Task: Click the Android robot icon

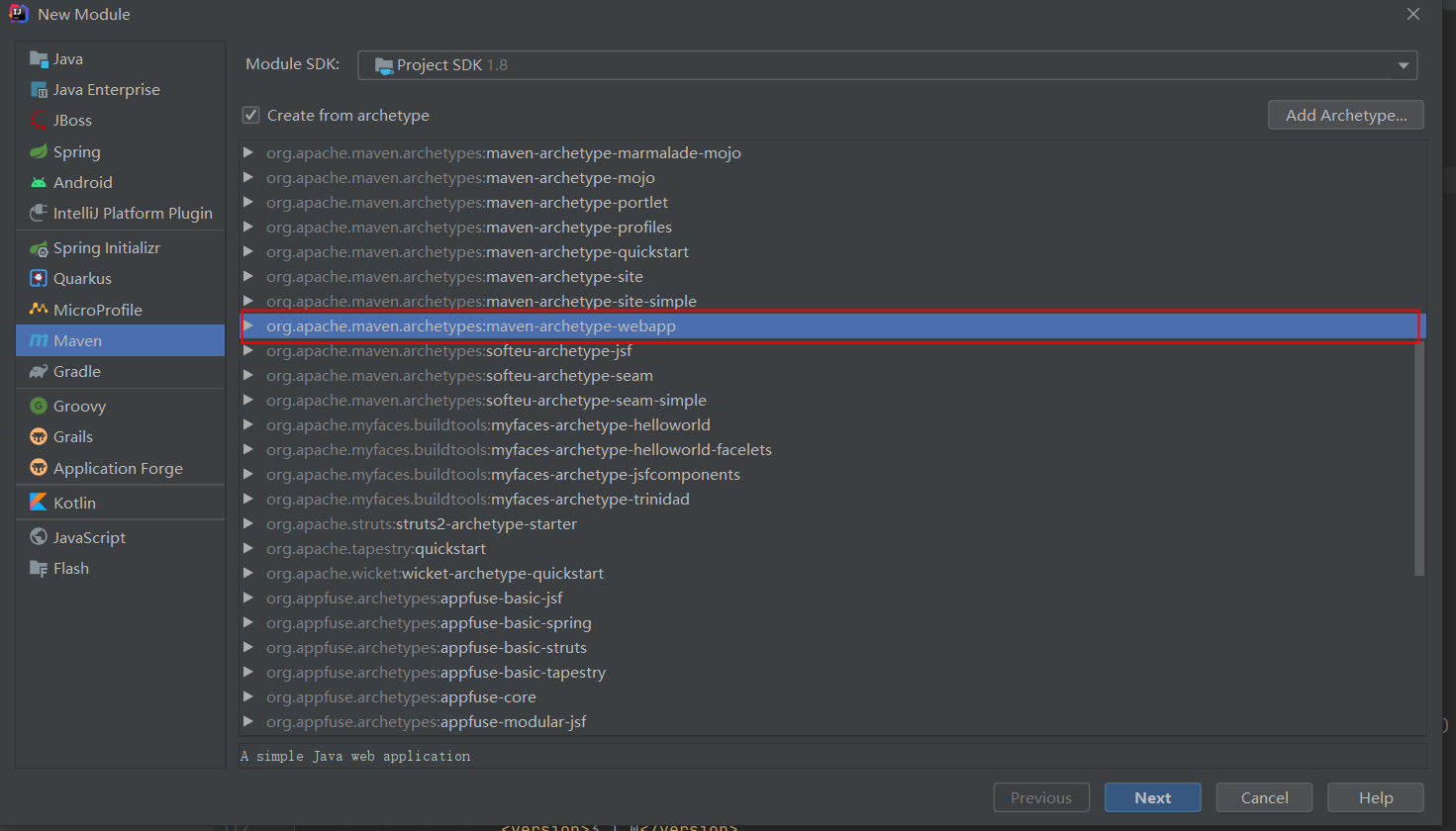Action: [x=39, y=182]
